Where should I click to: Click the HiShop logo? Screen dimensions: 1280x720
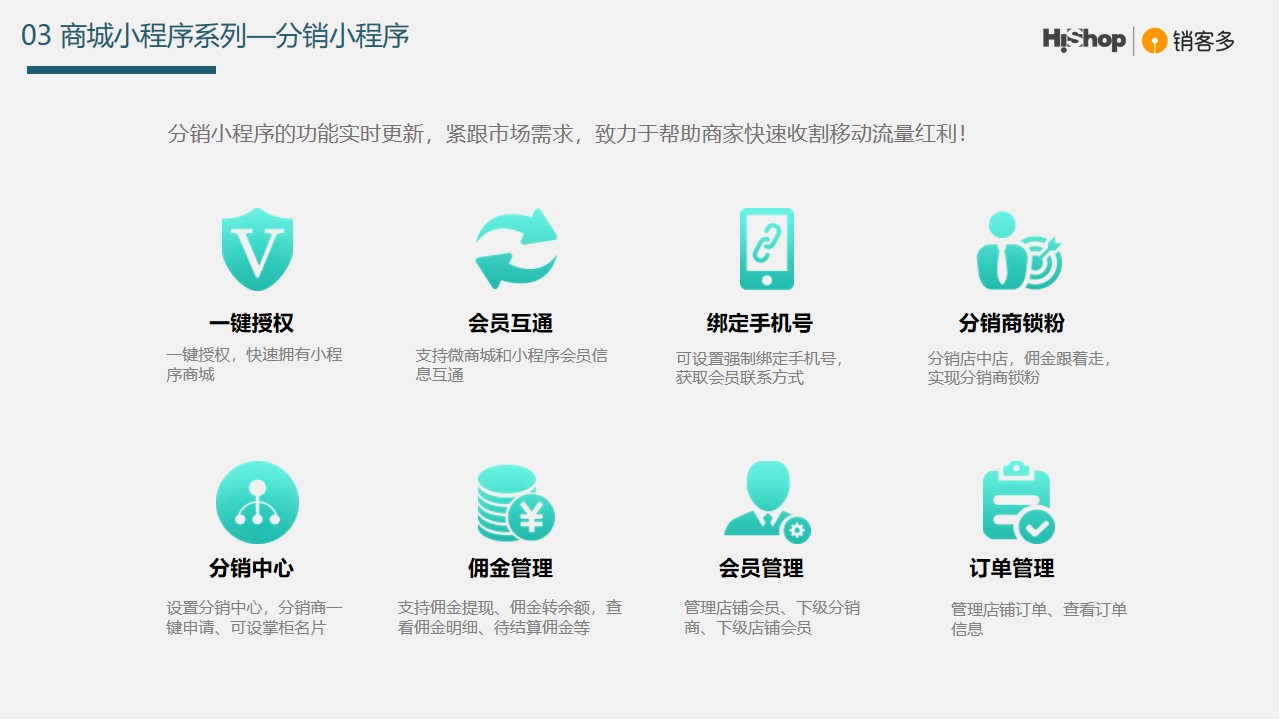point(1084,40)
